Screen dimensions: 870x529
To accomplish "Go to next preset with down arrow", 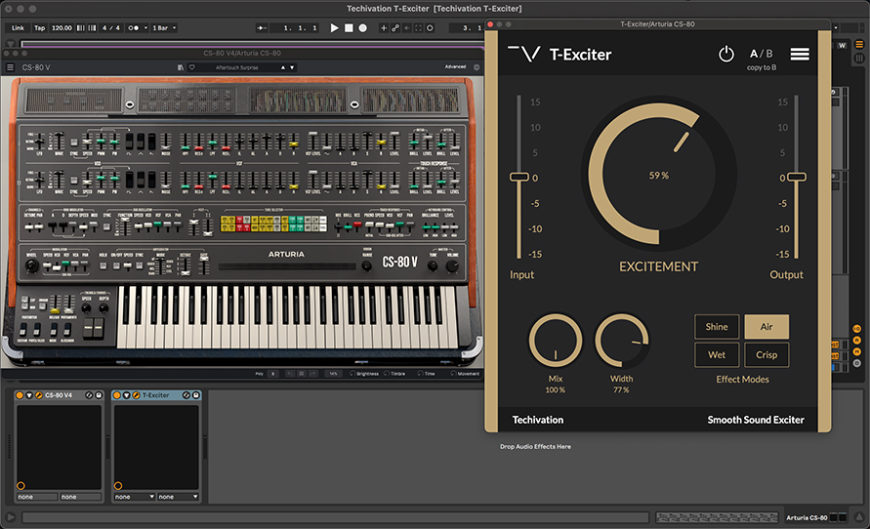I will click(292, 68).
